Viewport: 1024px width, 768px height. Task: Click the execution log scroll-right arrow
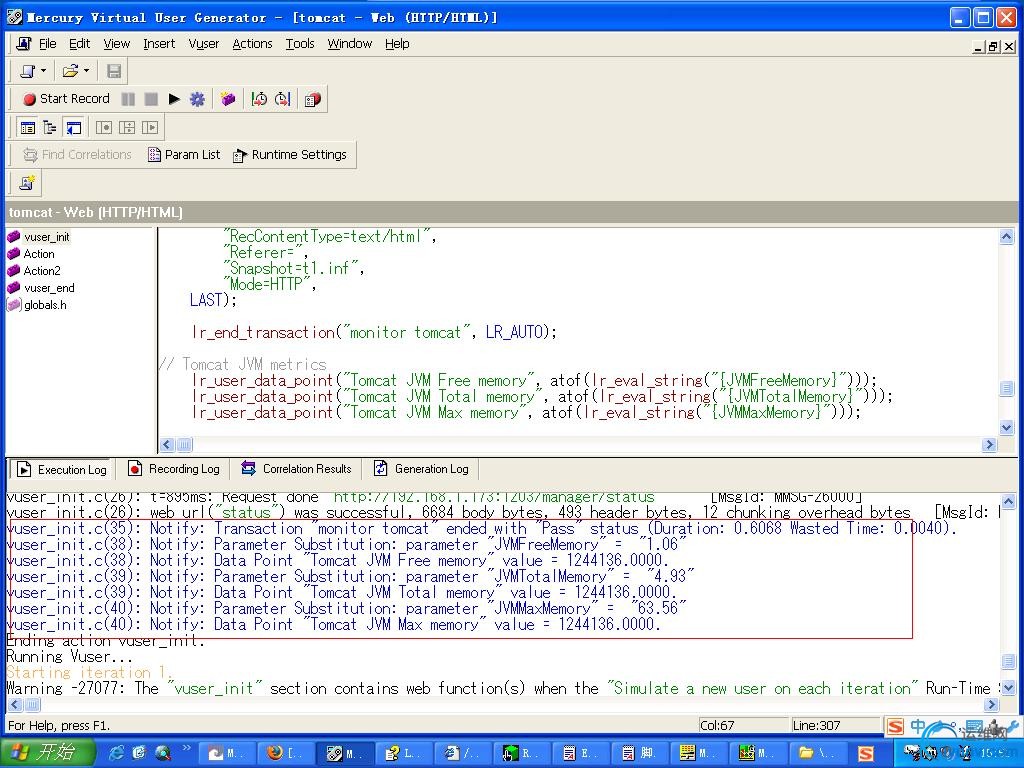click(x=991, y=705)
